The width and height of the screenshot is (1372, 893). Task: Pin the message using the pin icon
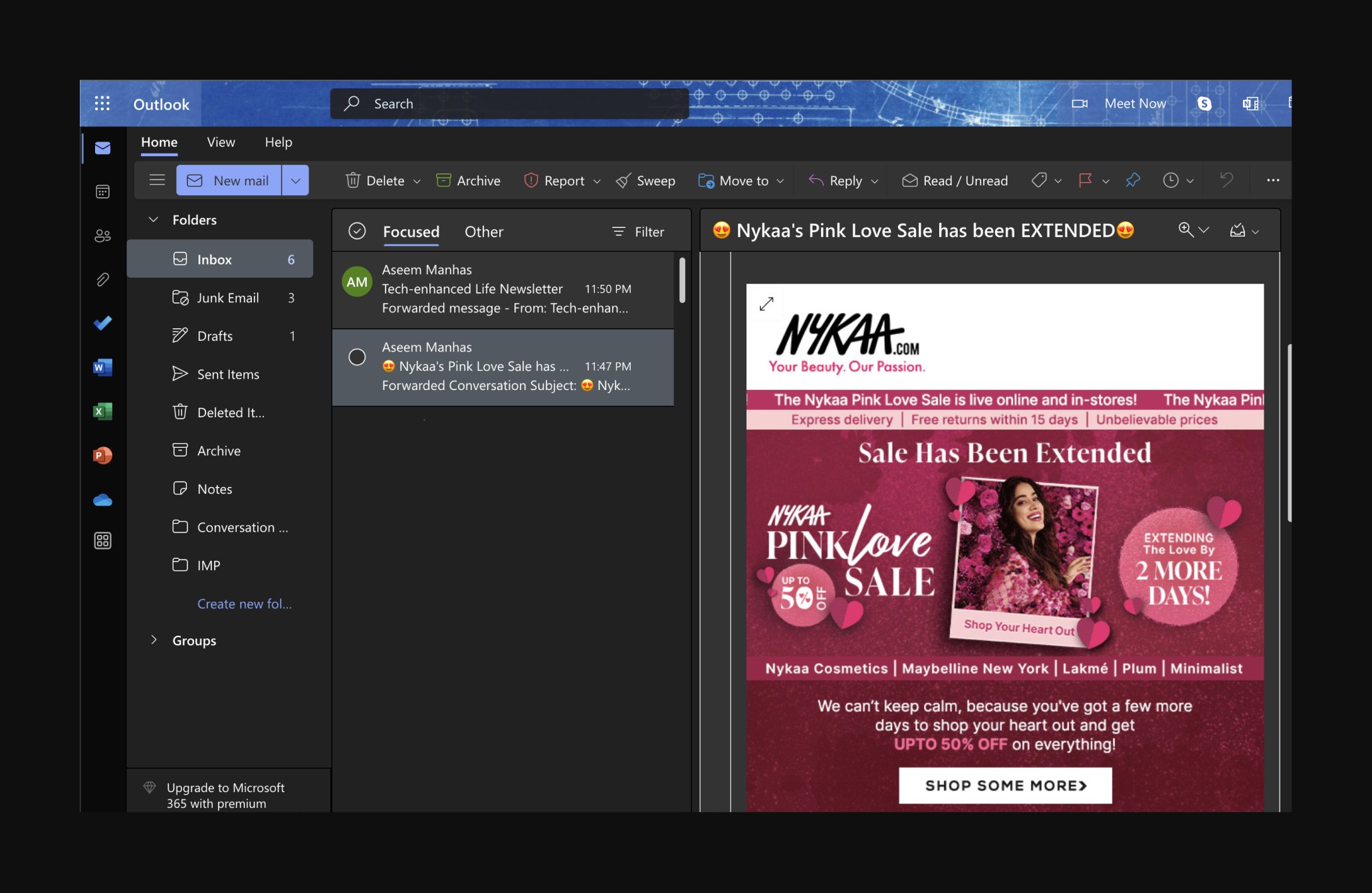tap(1133, 180)
